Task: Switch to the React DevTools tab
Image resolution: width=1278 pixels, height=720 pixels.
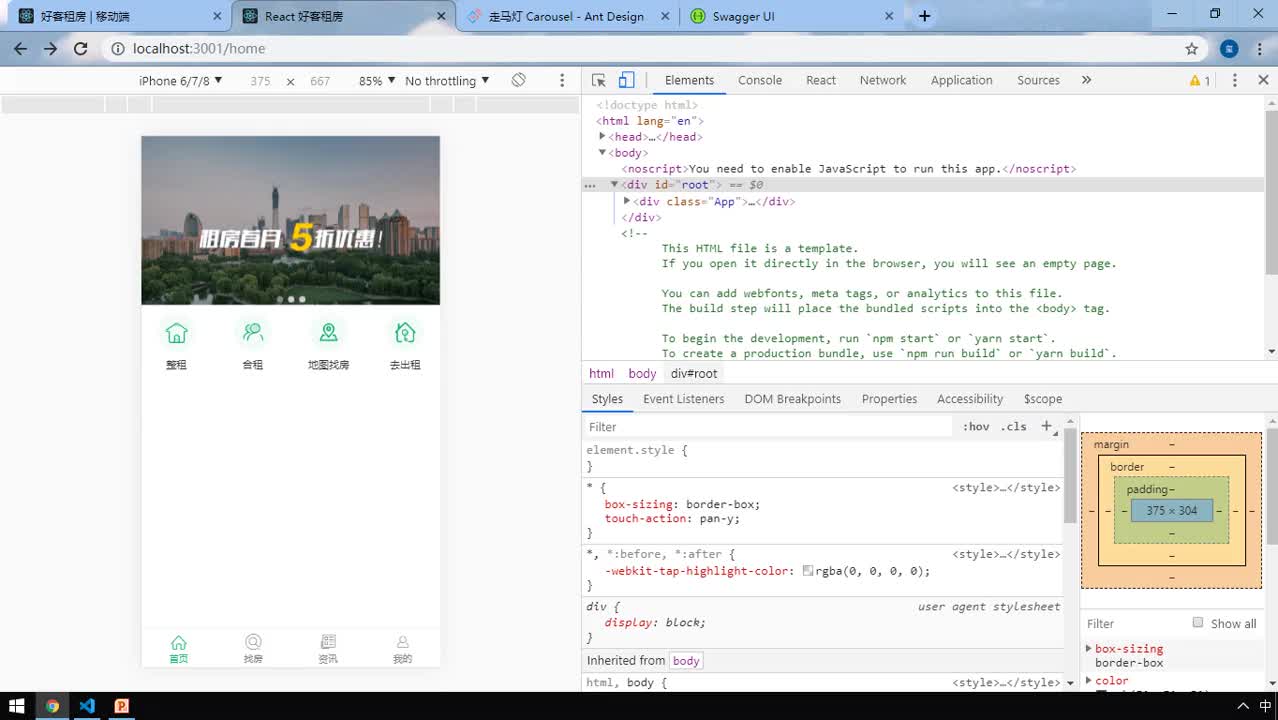Action: tap(821, 80)
